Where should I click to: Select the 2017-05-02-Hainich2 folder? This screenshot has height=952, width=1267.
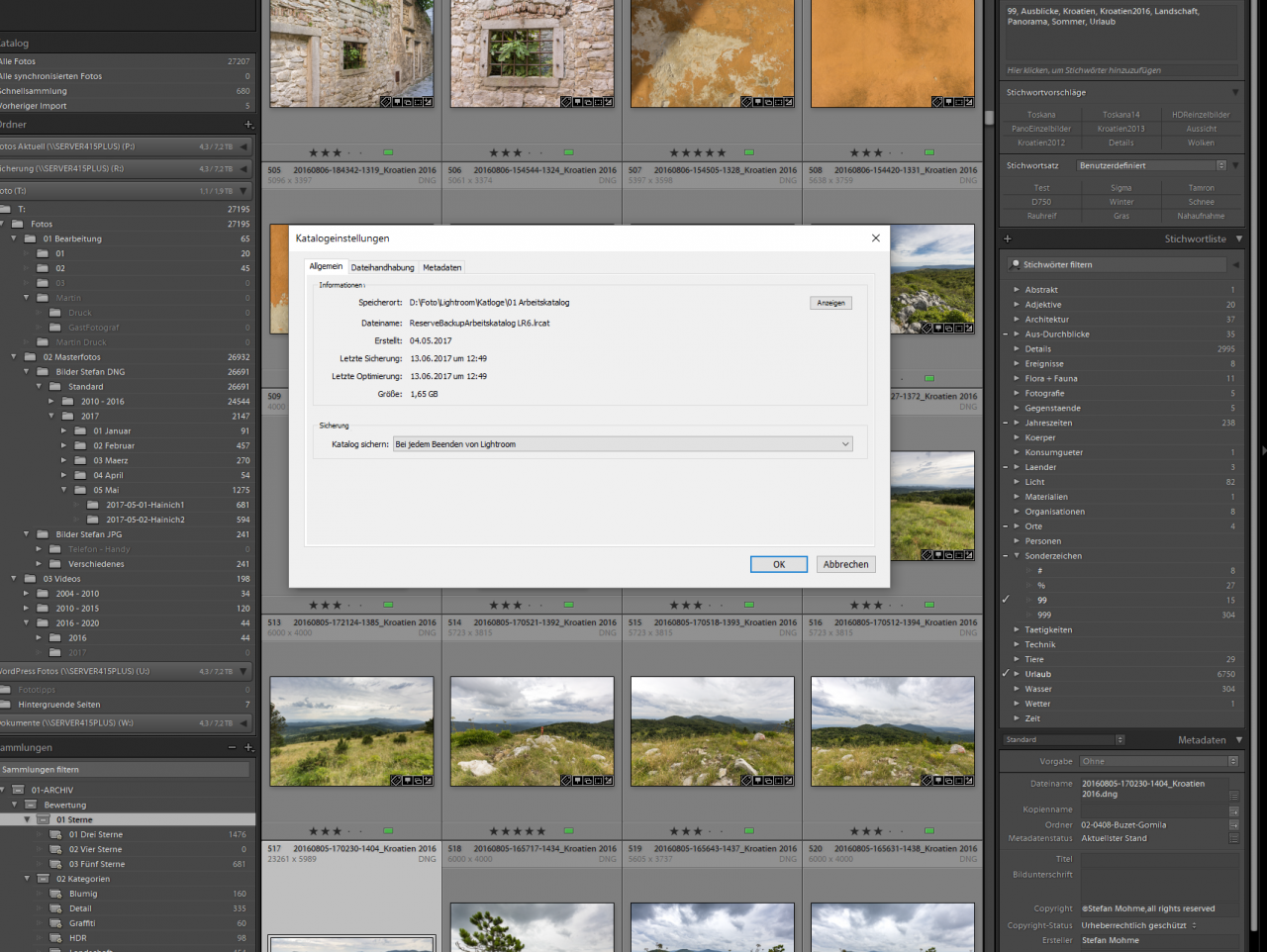tap(146, 520)
